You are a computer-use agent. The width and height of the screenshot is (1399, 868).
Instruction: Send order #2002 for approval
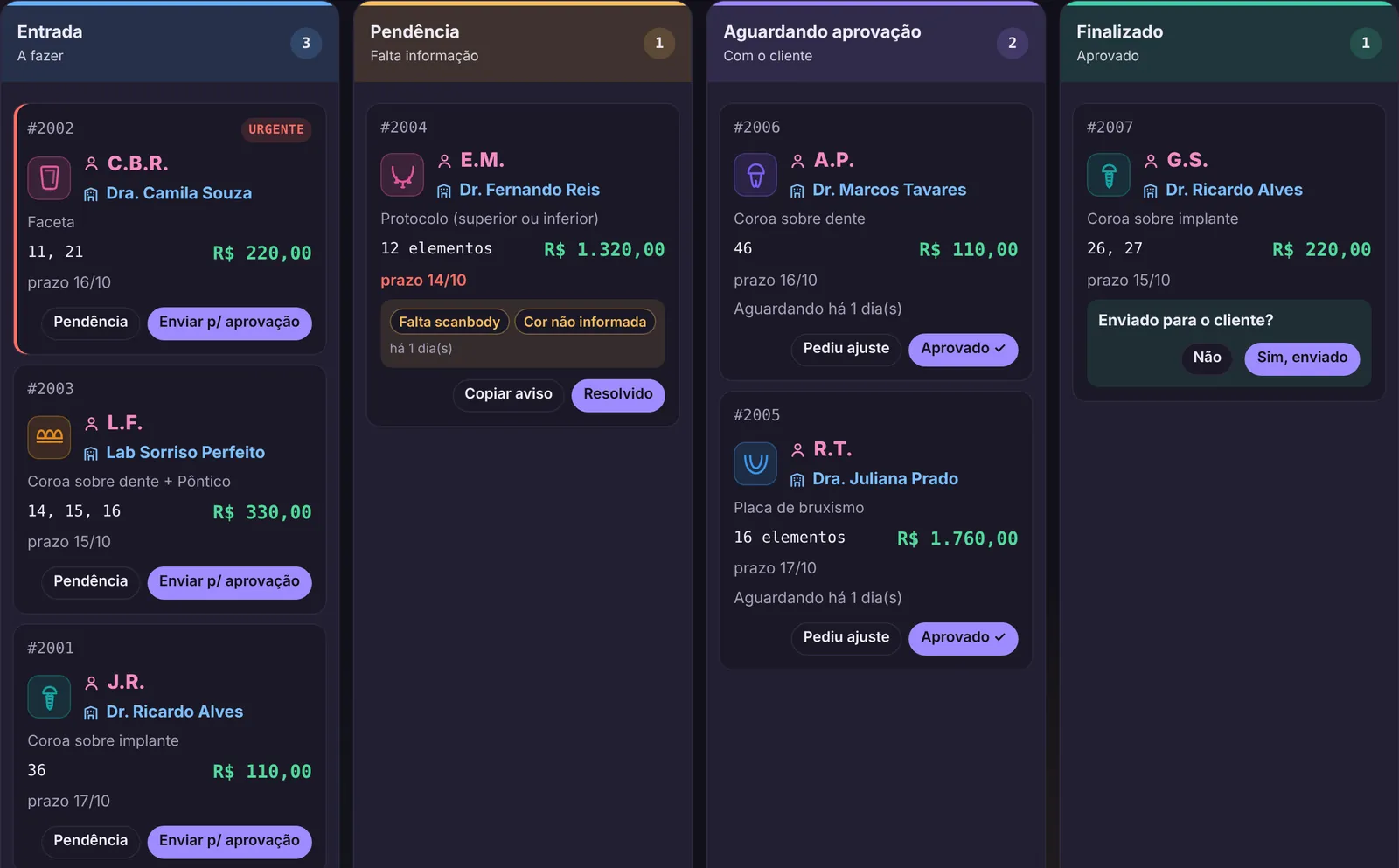229,323
